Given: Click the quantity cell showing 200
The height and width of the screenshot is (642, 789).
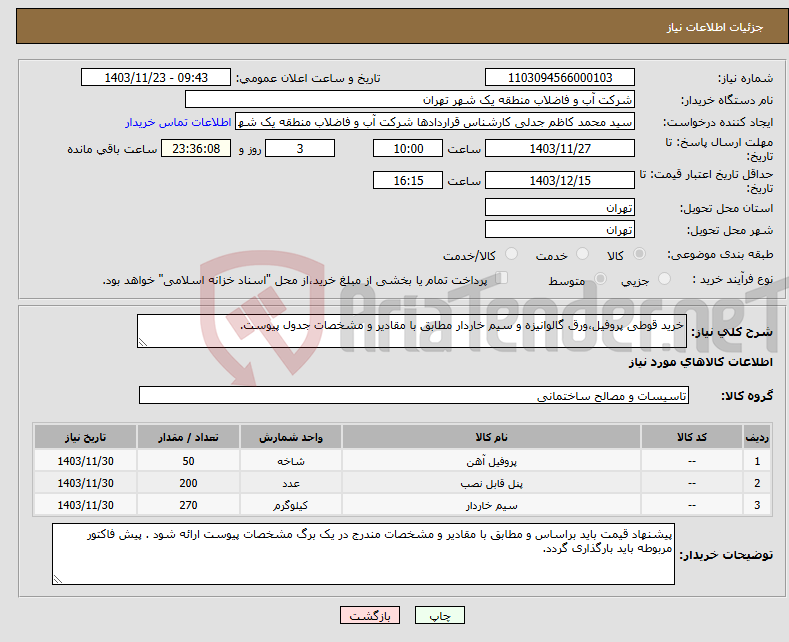Looking at the screenshot, I should [188, 483].
